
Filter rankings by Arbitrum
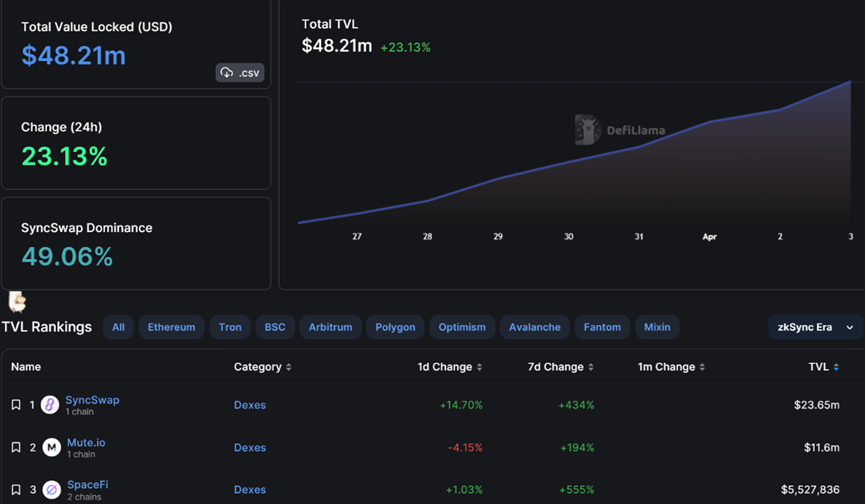pos(330,327)
